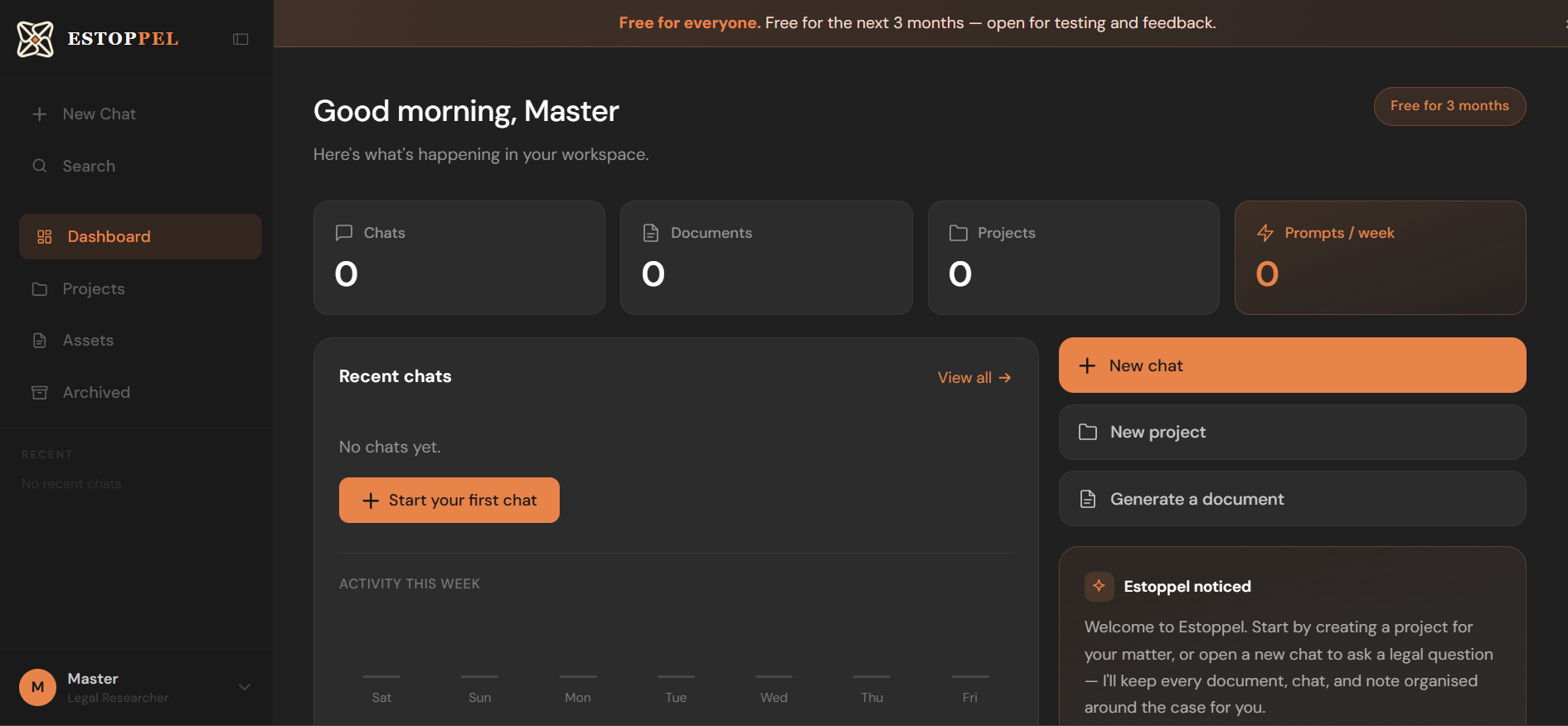
Task: Click the Dashboard grid icon
Action: [45, 237]
